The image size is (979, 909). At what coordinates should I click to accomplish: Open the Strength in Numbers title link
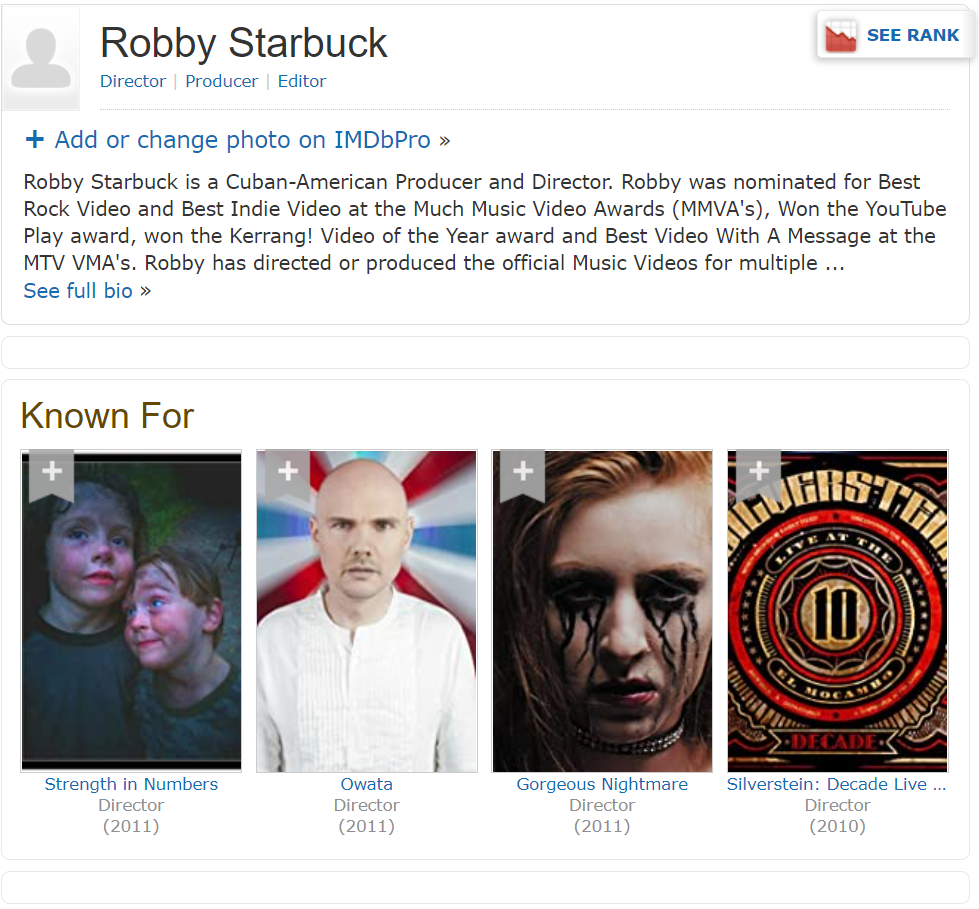[x=131, y=784]
